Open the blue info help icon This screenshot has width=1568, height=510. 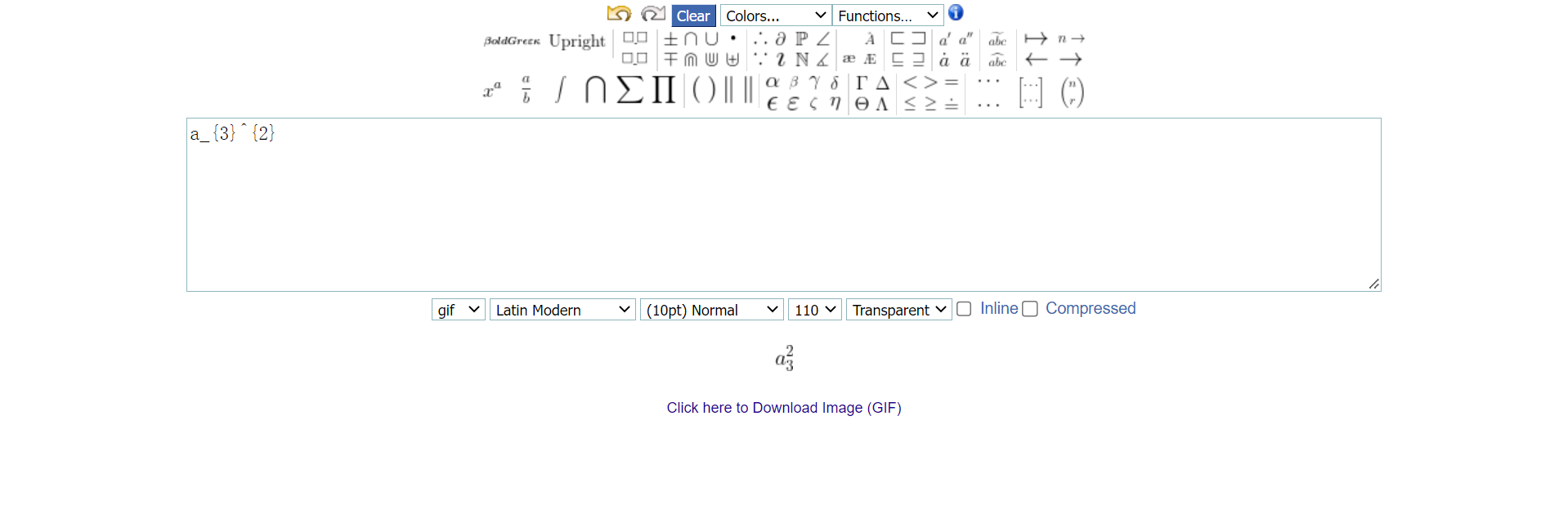pyautogui.click(x=956, y=13)
